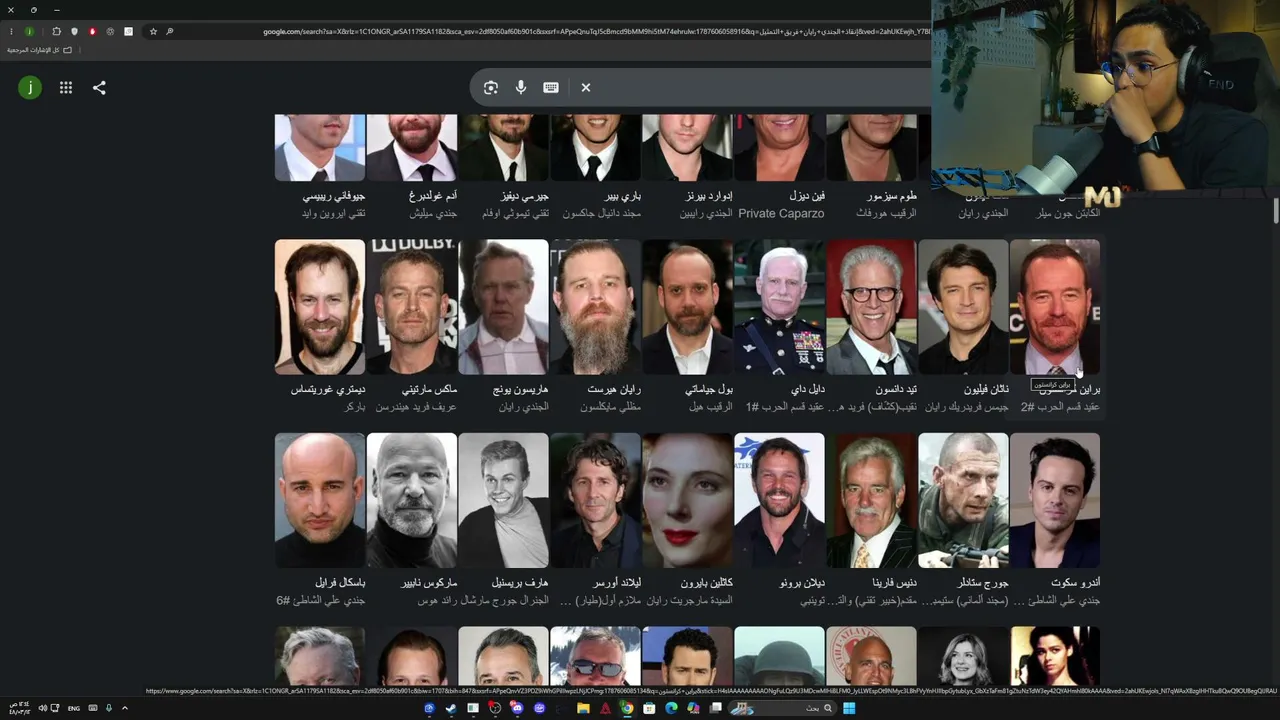View the ليلاند أورسر cast card
The image size is (1280, 720).
pyautogui.click(x=595, y=521)
